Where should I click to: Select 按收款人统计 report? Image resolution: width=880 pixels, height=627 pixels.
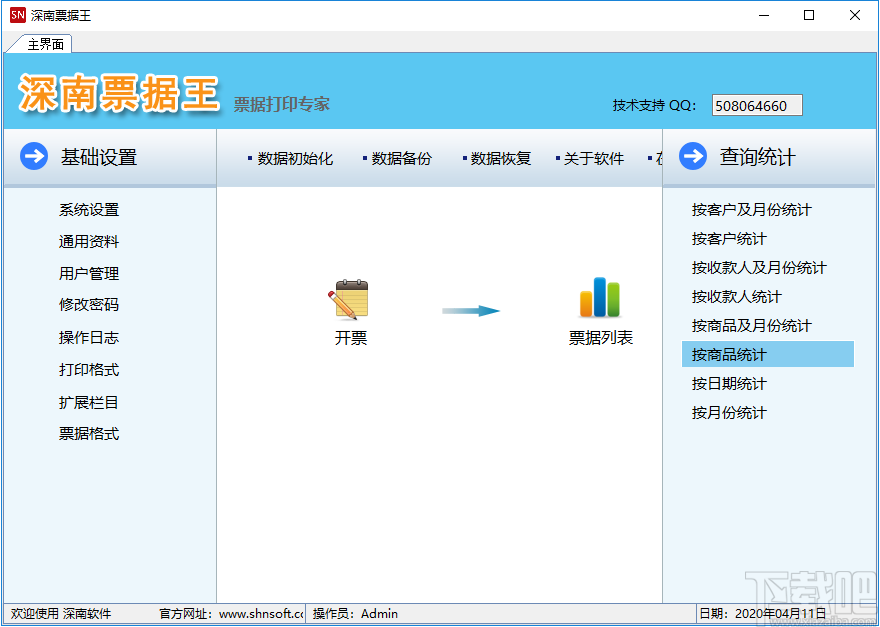(736, 297)
